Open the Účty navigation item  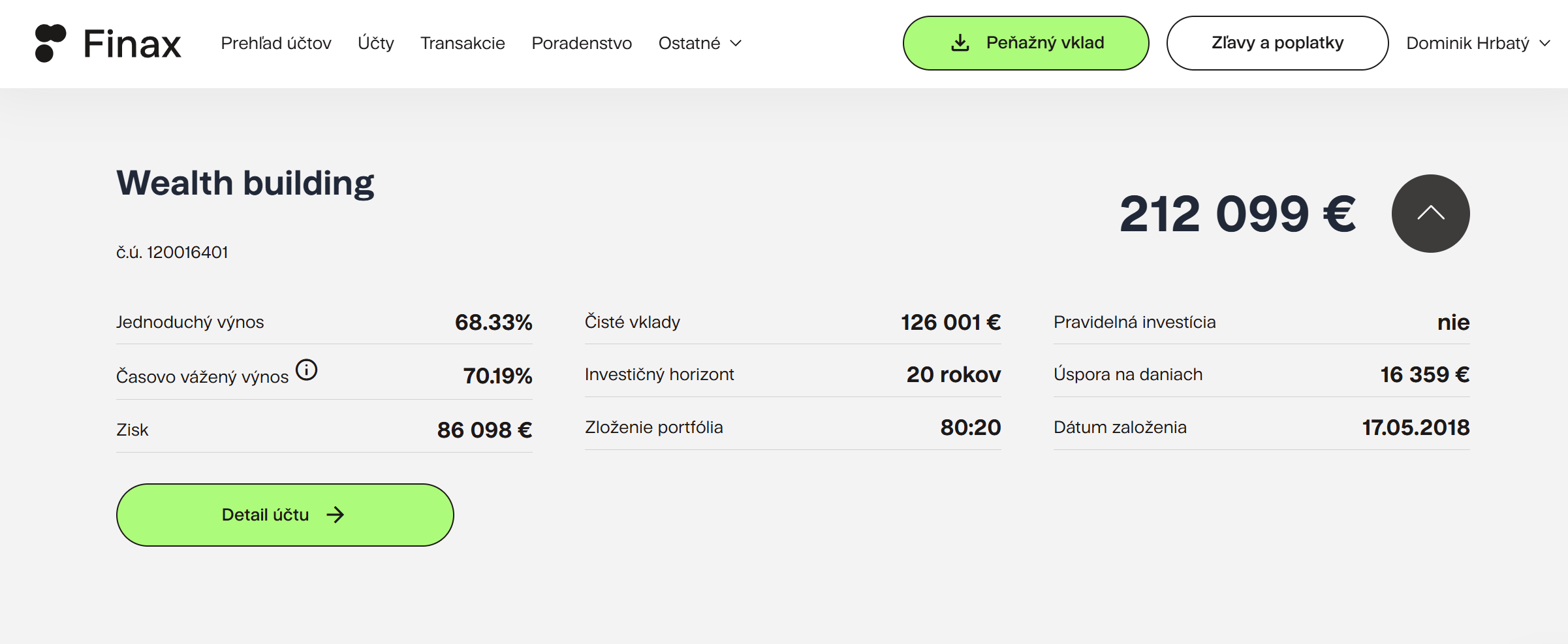click(x=376, y=43)
